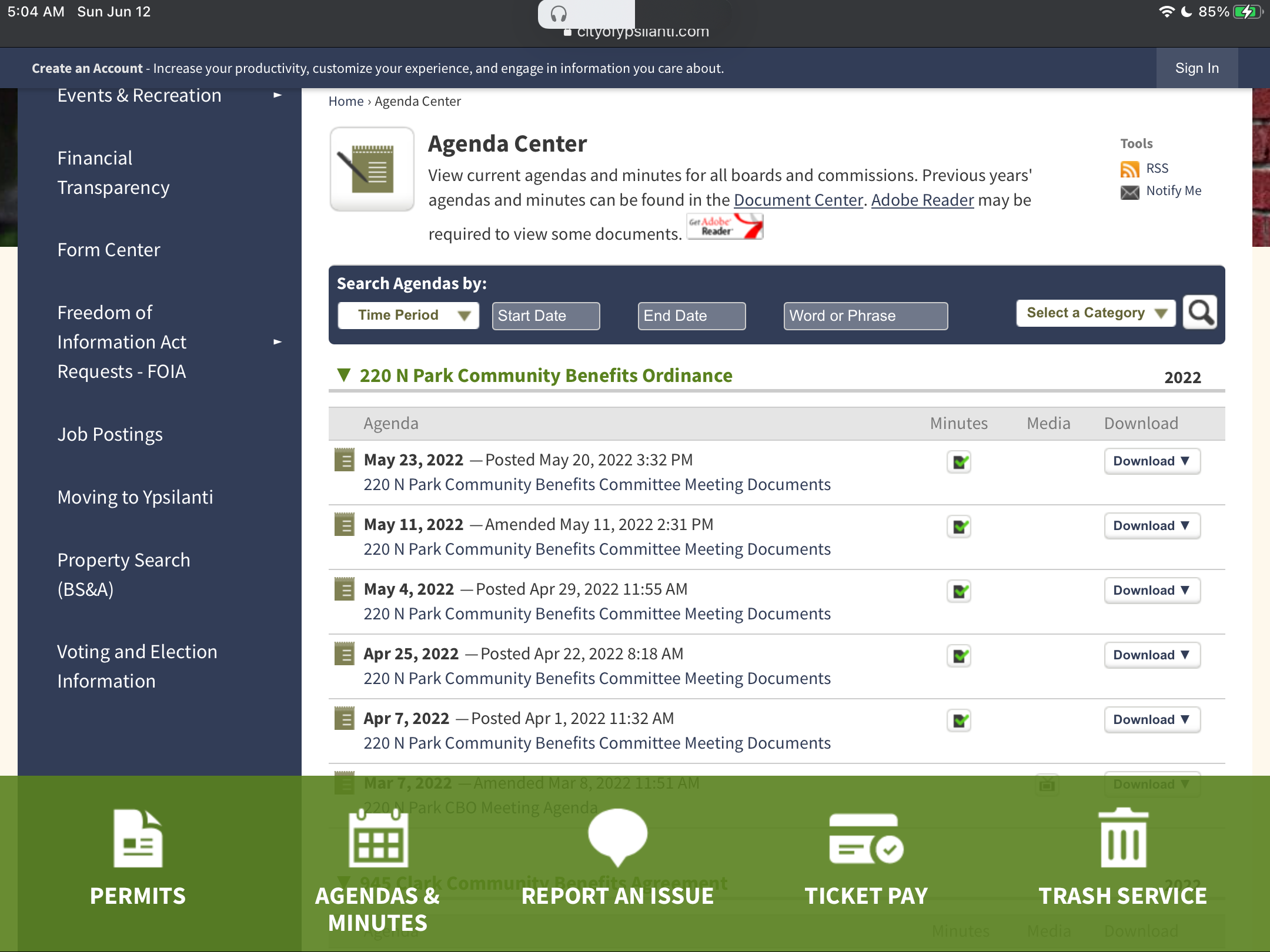1270x952 pixels.
Task: Open the RSS feed icon
Action: (x=1129, y=169)
